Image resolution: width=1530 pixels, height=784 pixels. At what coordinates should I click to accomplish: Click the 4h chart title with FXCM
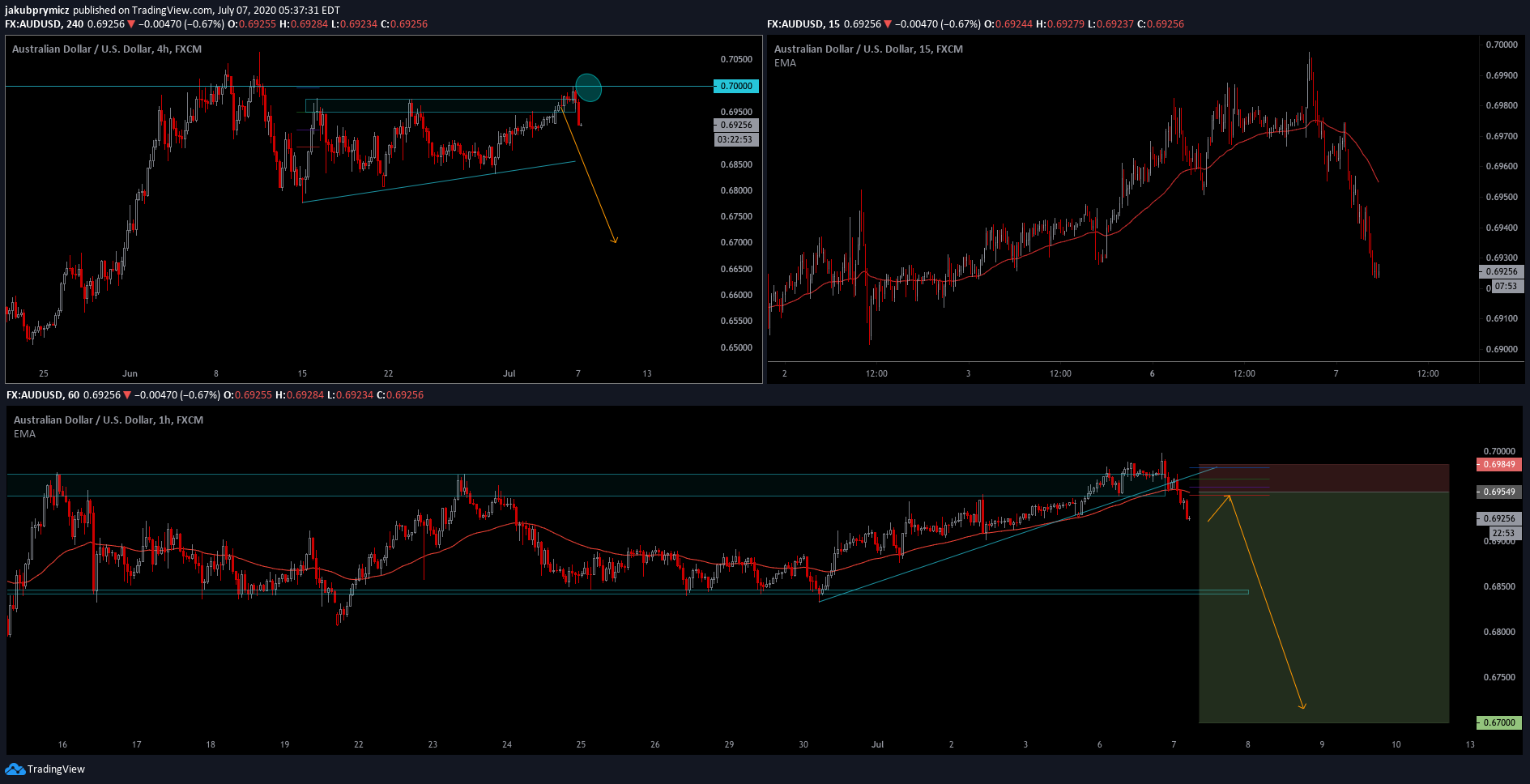pos(107,49)
